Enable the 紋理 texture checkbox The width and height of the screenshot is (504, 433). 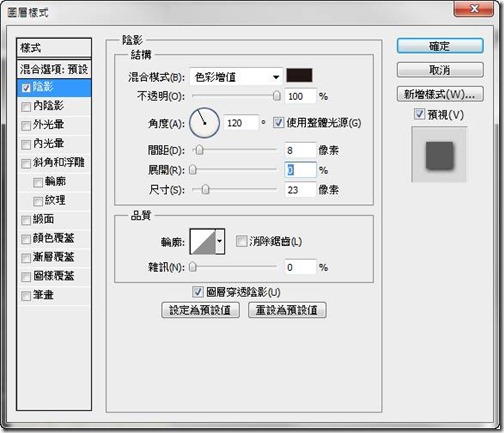click(x=38, y=201)
